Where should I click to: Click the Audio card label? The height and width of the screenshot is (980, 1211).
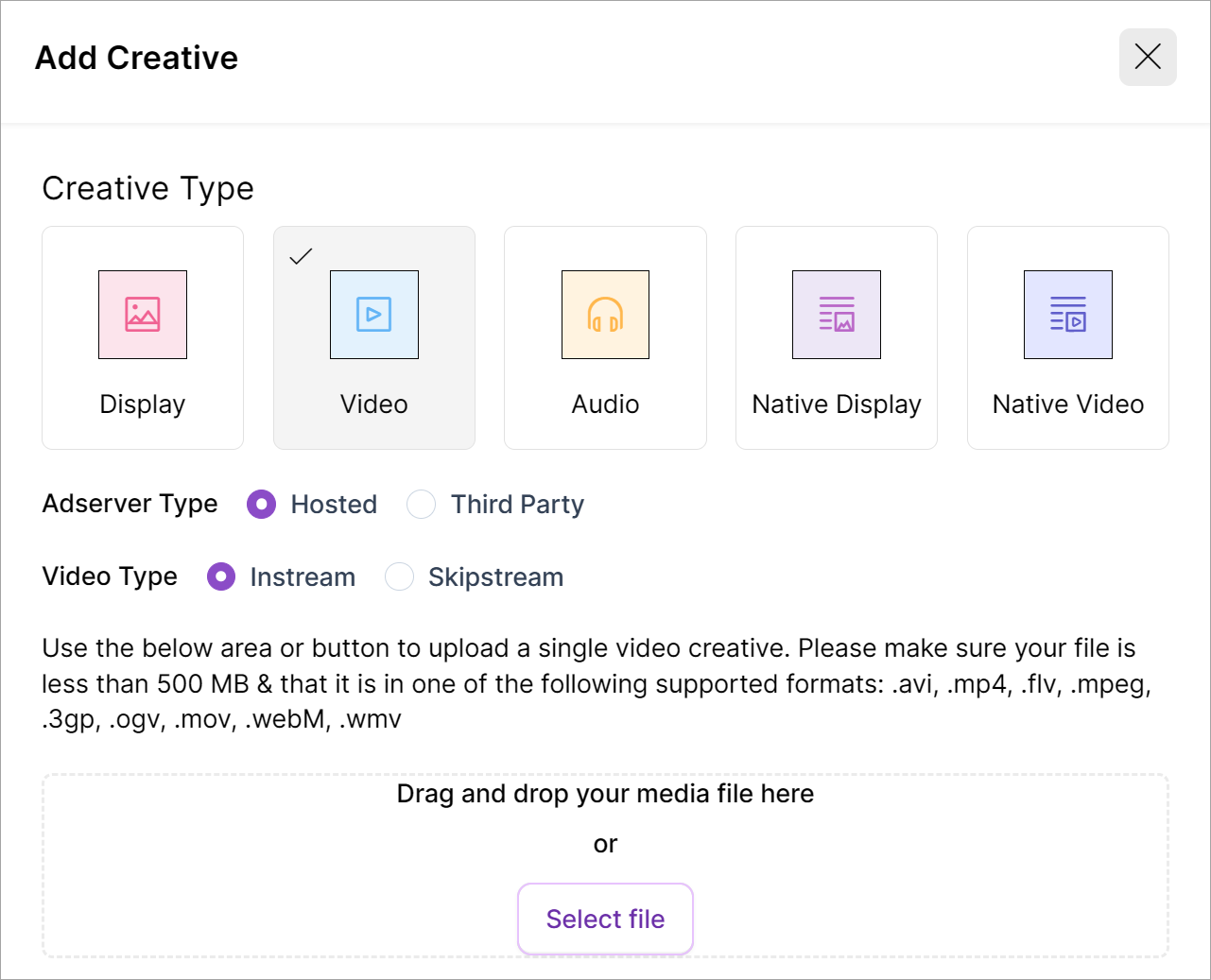point(605,404)
